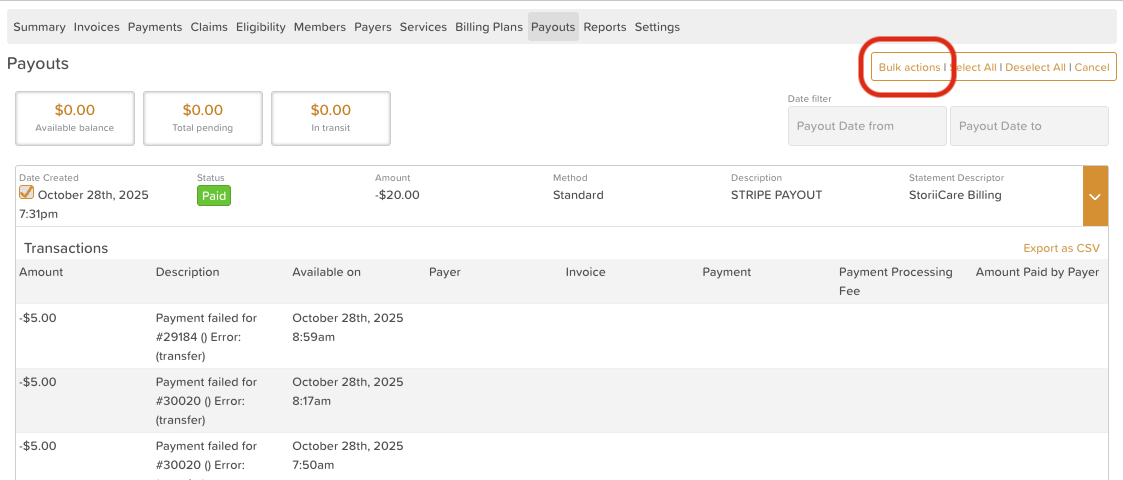Screen dimensions: 1123x480
Task: Open the Members tab
Action: point(320,27)
